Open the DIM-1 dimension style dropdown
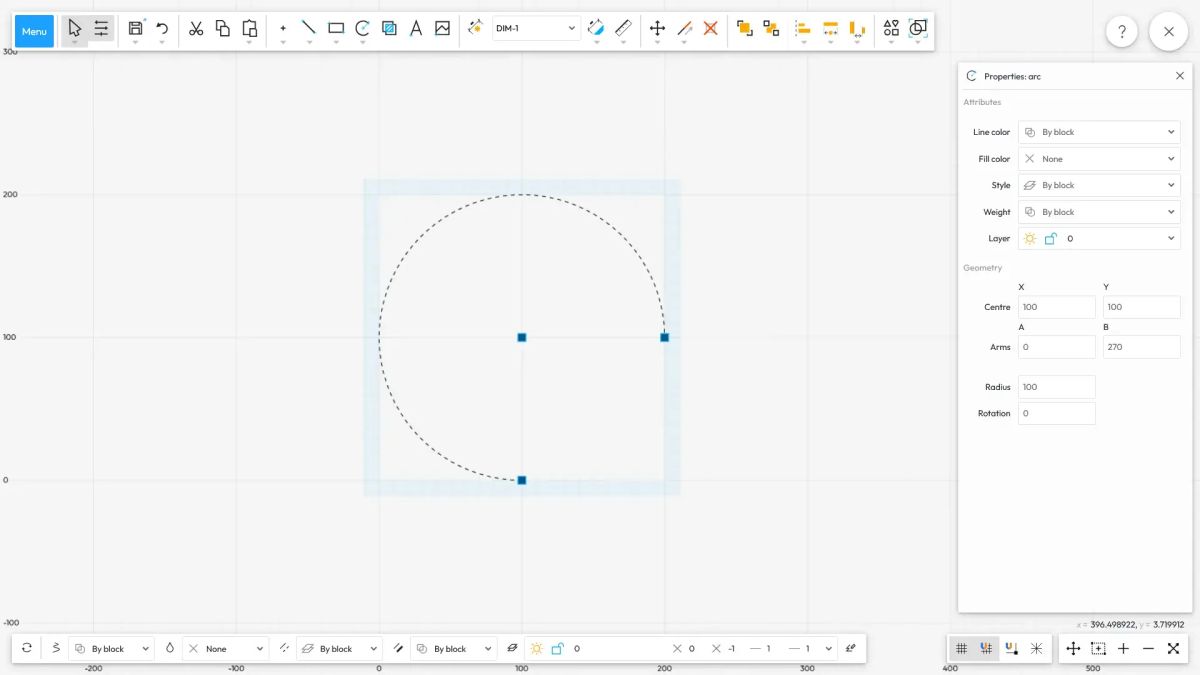The width and height of the screenshot is (1200, 675). point(536,28)
